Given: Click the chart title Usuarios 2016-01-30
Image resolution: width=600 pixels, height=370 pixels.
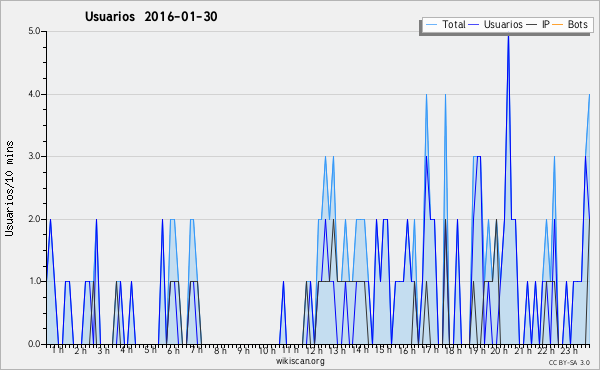Looking at the screenshot, I should pos(151,16).
